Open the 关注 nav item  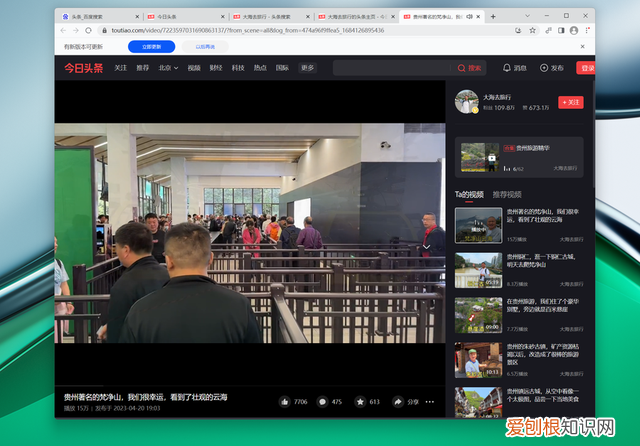click(x=120, y=68)
